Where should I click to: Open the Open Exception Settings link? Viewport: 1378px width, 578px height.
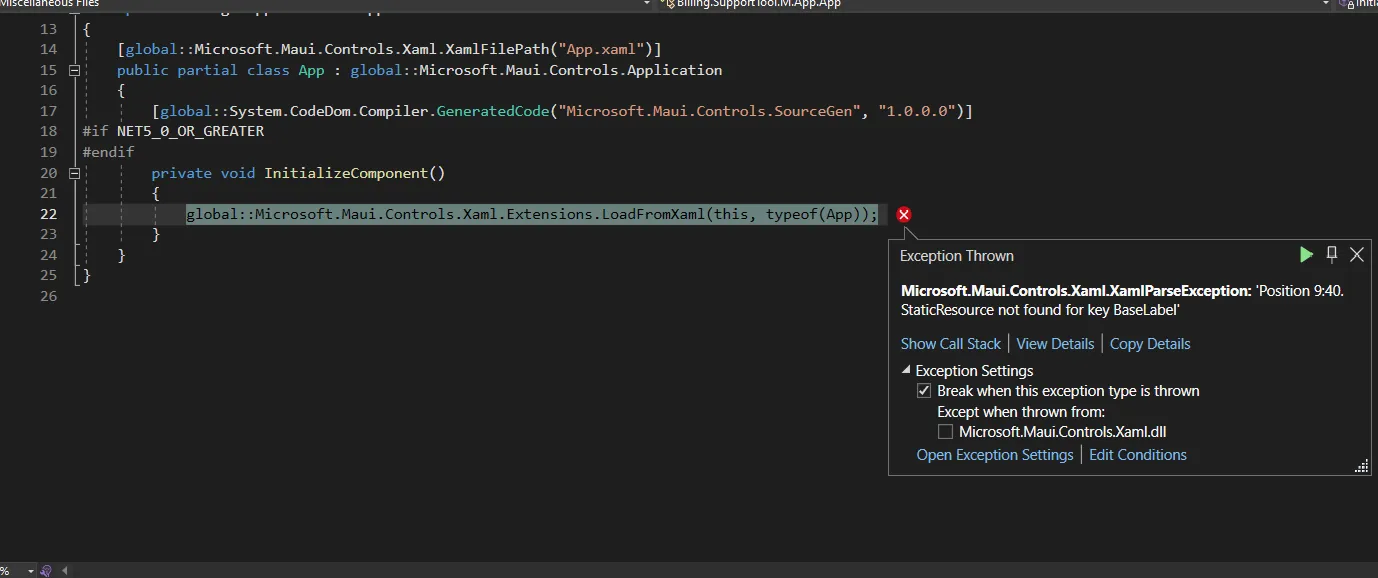click(x=995, y=455)
